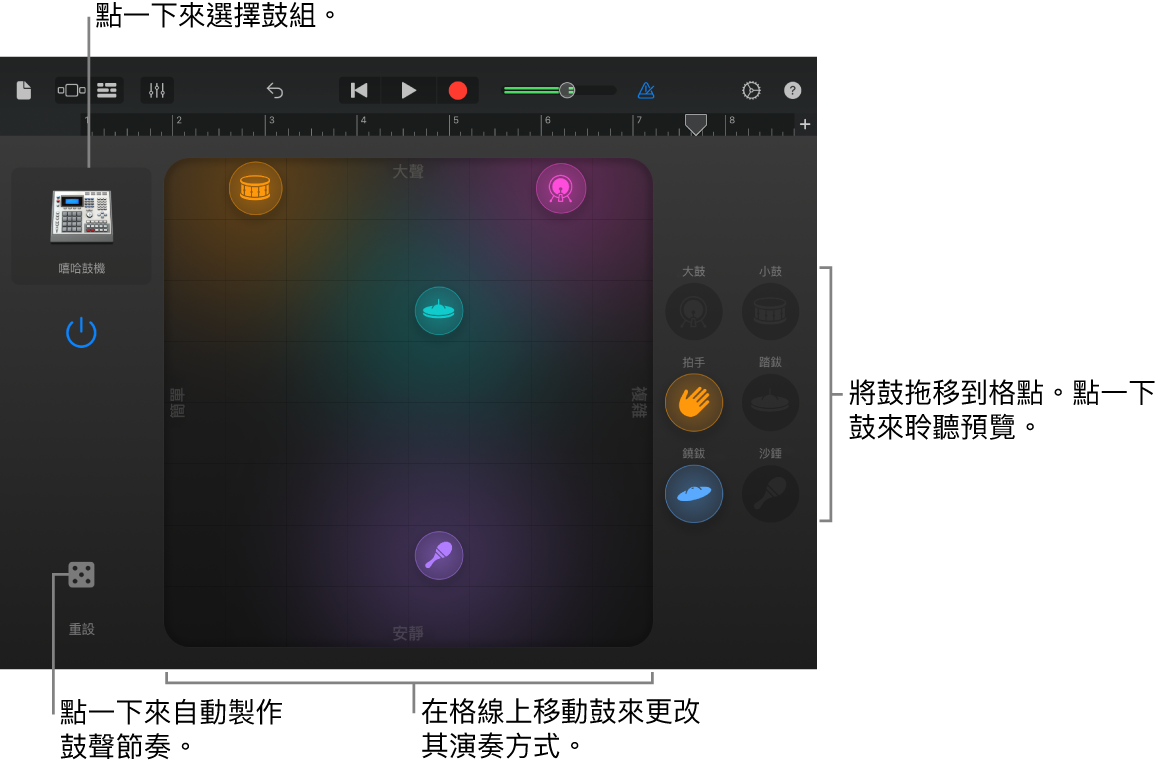Start playback with Play button
The height and width of the screenshot is (763, 1170).
[x=408, y=90]
